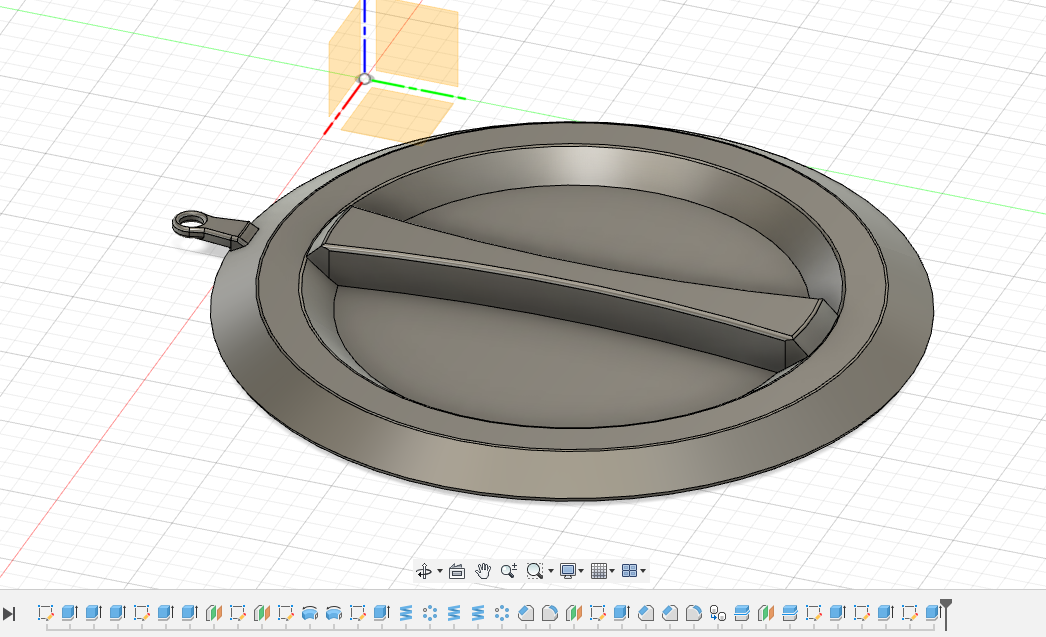Click the timeline go-to-end playback button
1046x637 pixels.
(9, 614)
